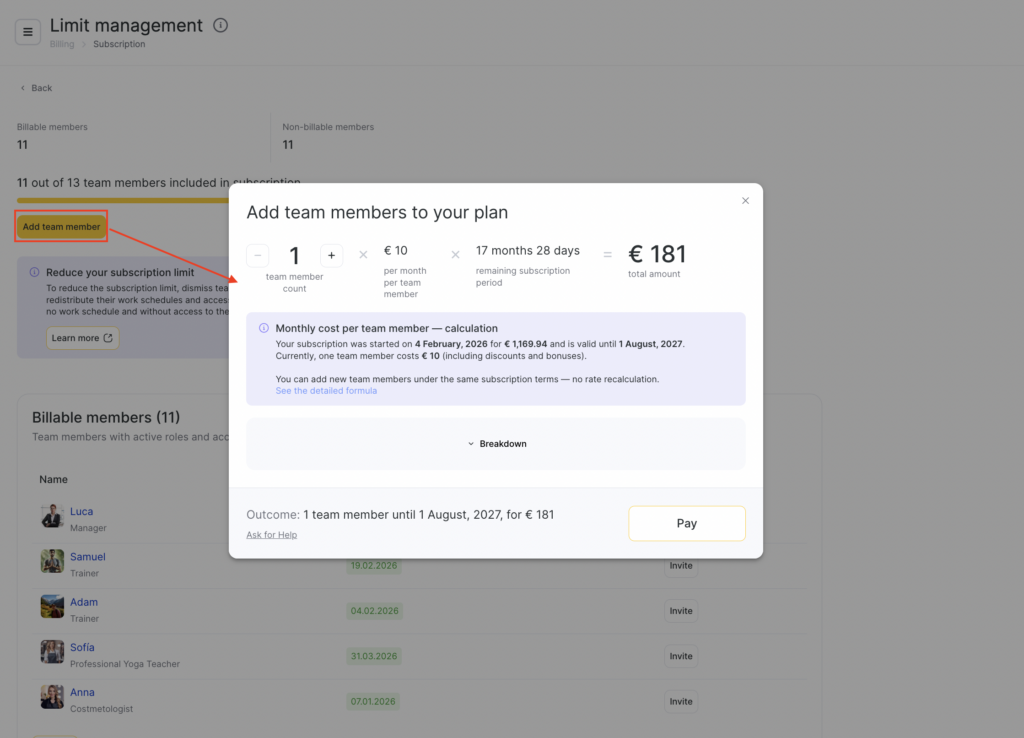Viewport: 1024px width, 738px height.
Task: Expand the Breakdown section
Action: coord(496,444)
